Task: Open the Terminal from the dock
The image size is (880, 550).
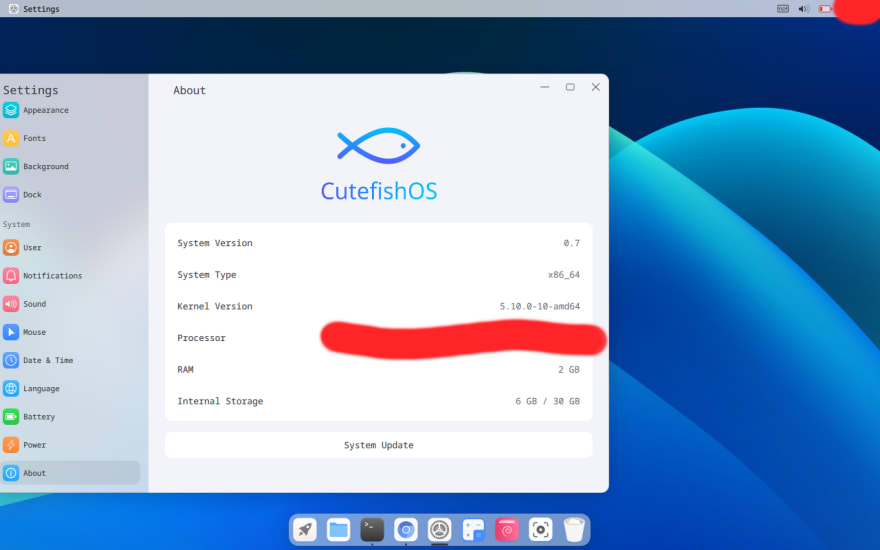Action: [x=372, y=529]
